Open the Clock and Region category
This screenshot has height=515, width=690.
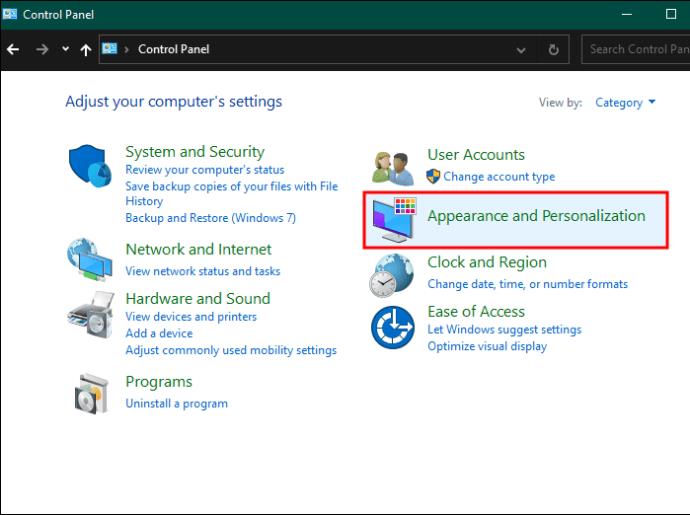487,262
